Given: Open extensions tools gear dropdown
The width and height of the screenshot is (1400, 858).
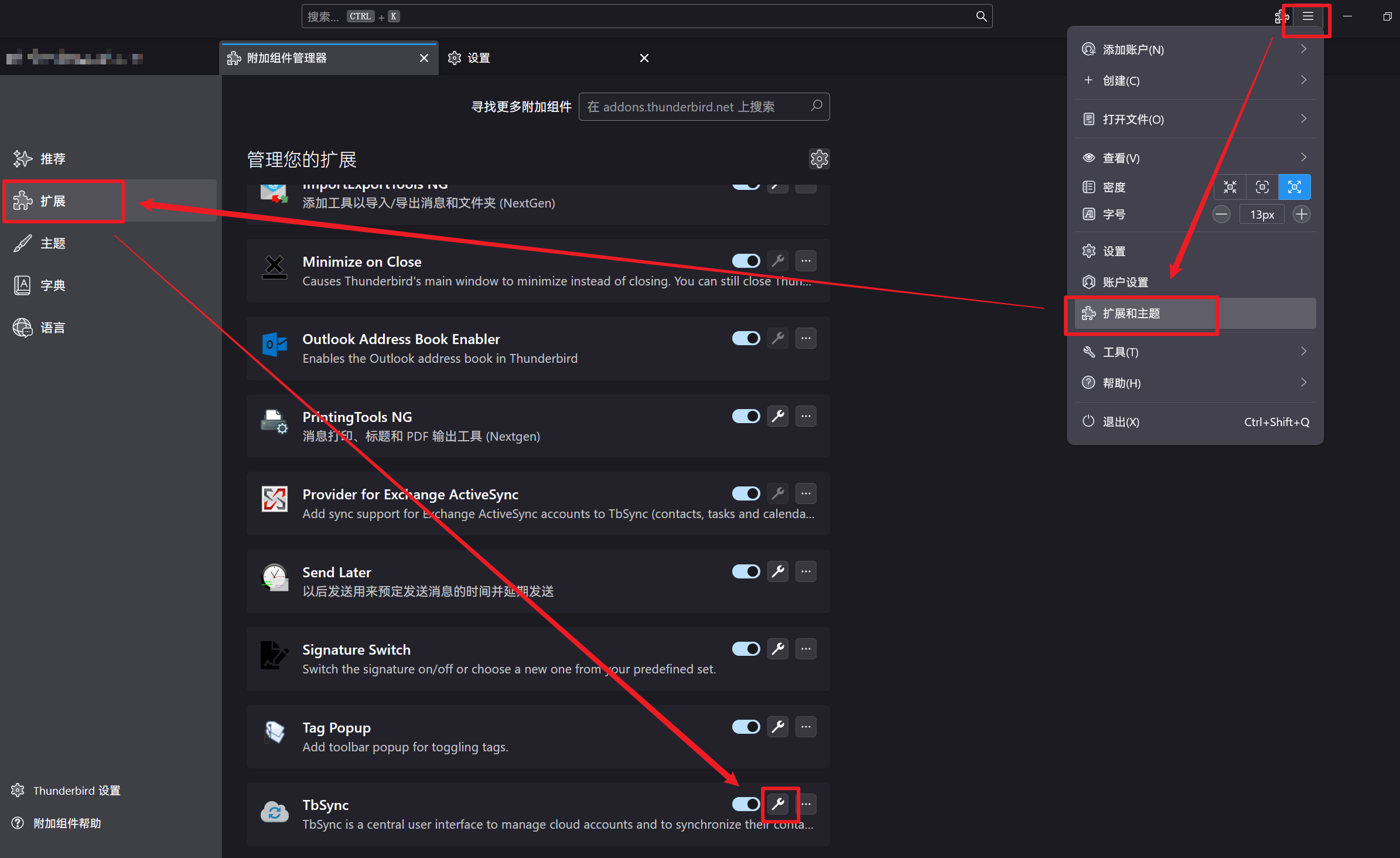Looking at the screenshot, I should pyautogui.click(x=819, y=159).
